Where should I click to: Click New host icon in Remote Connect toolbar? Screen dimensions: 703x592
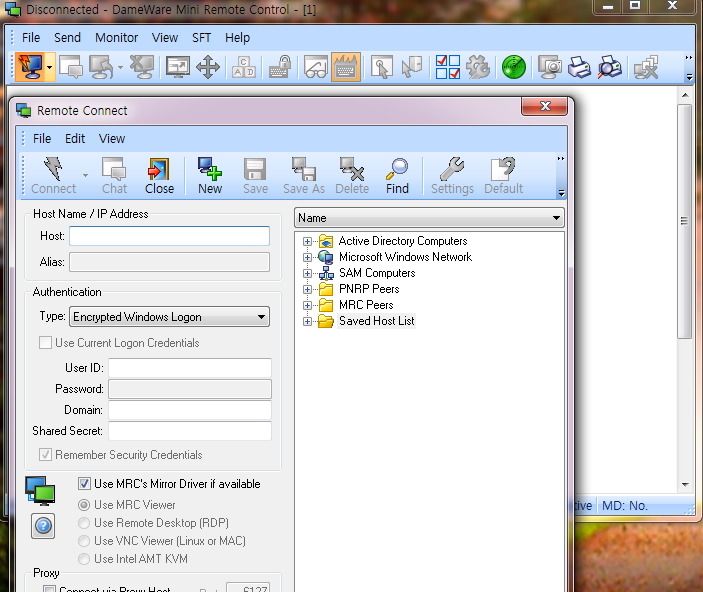pyautogui.click(x=210, y=175)
